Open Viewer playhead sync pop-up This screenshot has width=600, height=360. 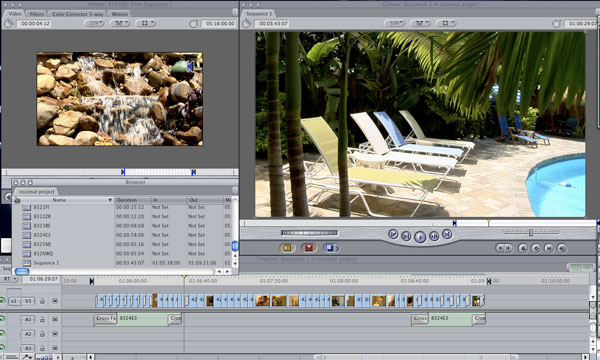(x=120, y=23)
